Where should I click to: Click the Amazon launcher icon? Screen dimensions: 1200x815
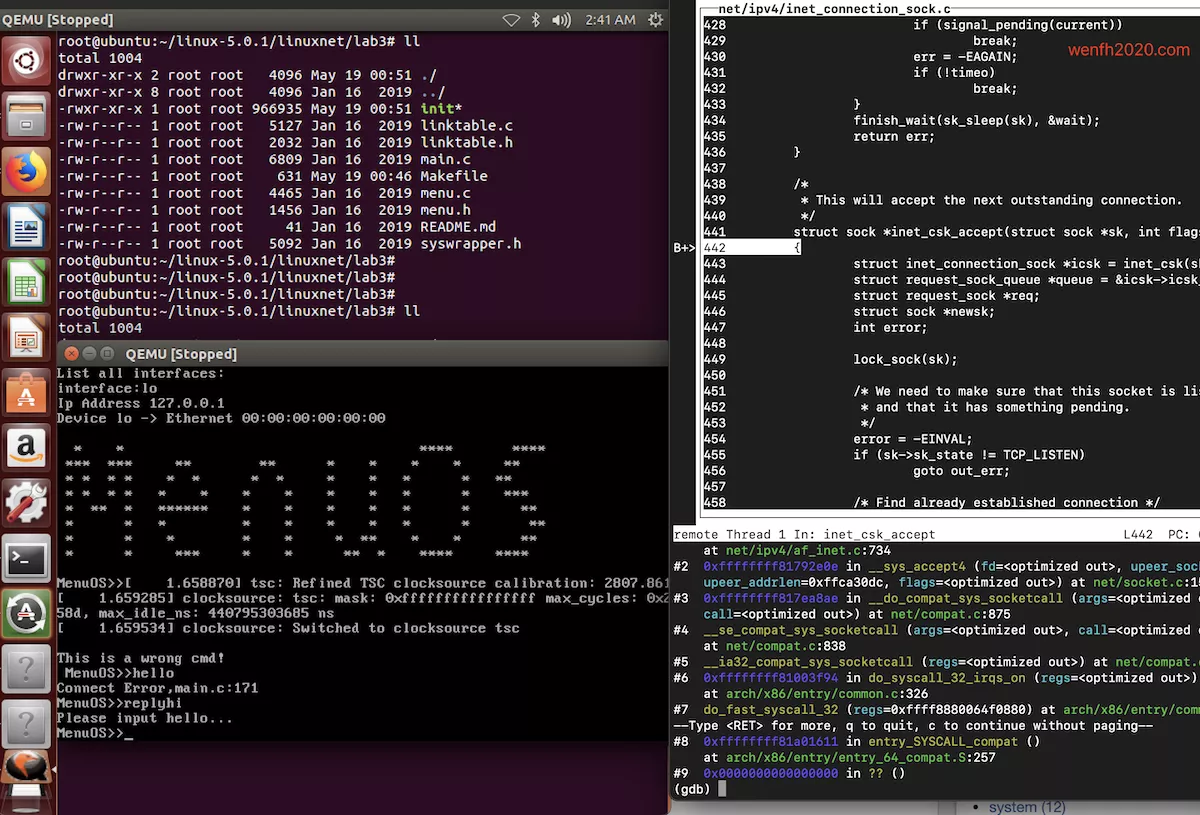[26, 447]
